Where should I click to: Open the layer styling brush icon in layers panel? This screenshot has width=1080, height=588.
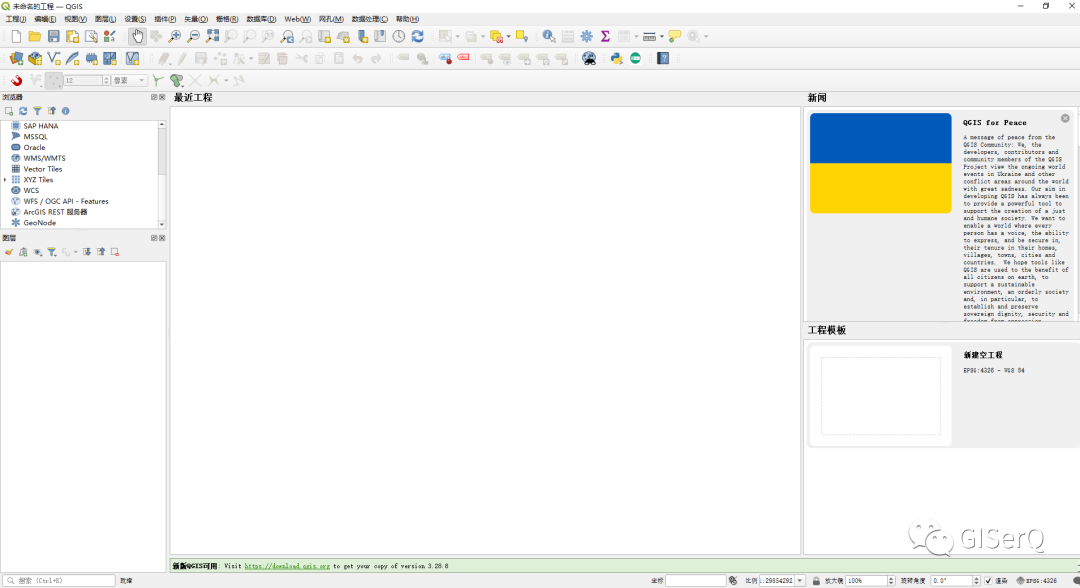point(8,252)
